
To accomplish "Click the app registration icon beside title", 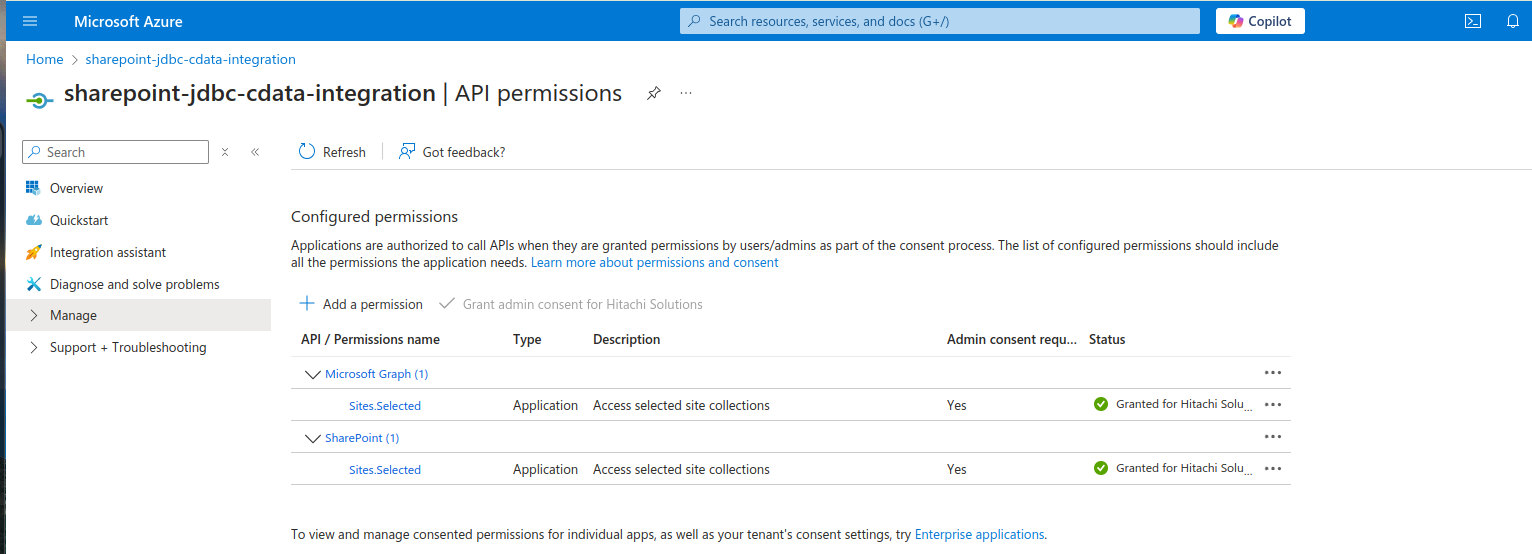I will (39, 100).
